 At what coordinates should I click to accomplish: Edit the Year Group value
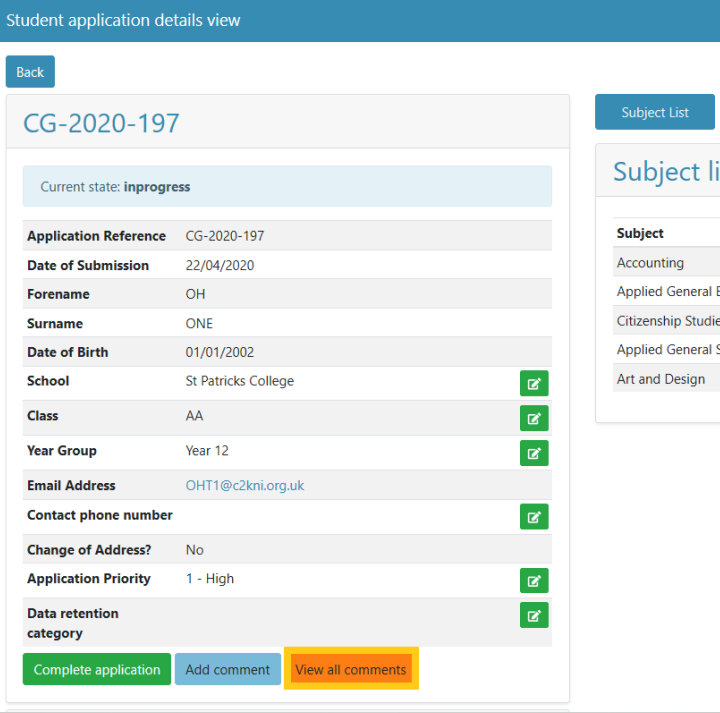click(534, 453)
